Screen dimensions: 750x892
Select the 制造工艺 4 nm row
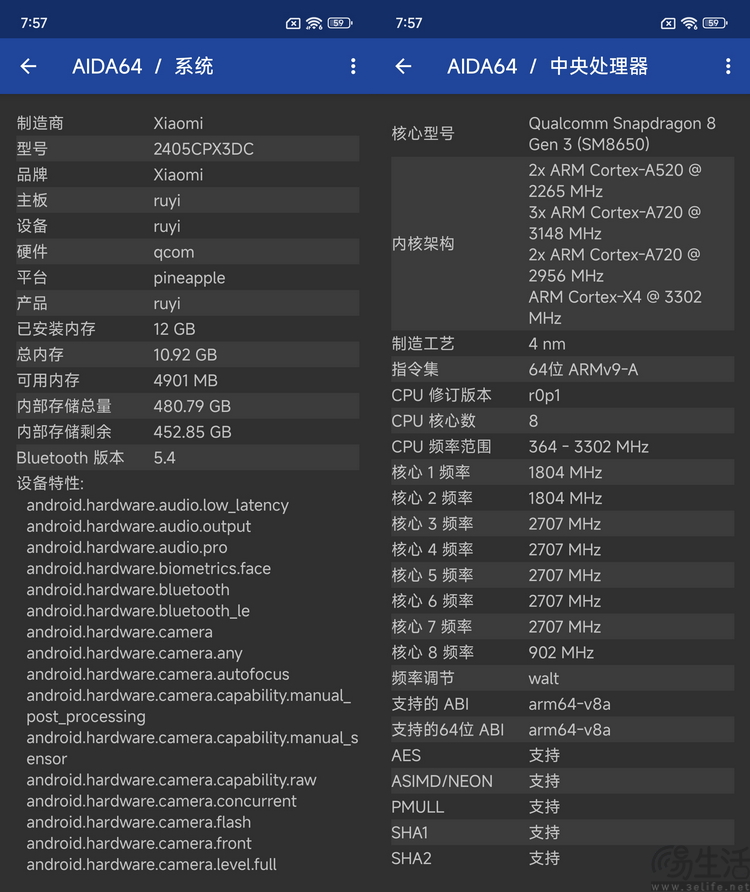563,344
